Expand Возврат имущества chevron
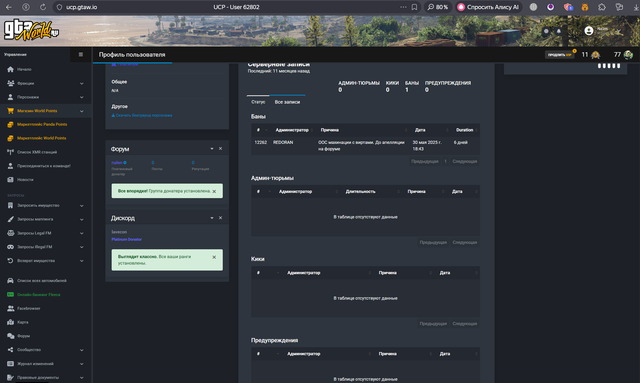The width and height of the screenshot is (640, 383). click(x=82, y=261)
